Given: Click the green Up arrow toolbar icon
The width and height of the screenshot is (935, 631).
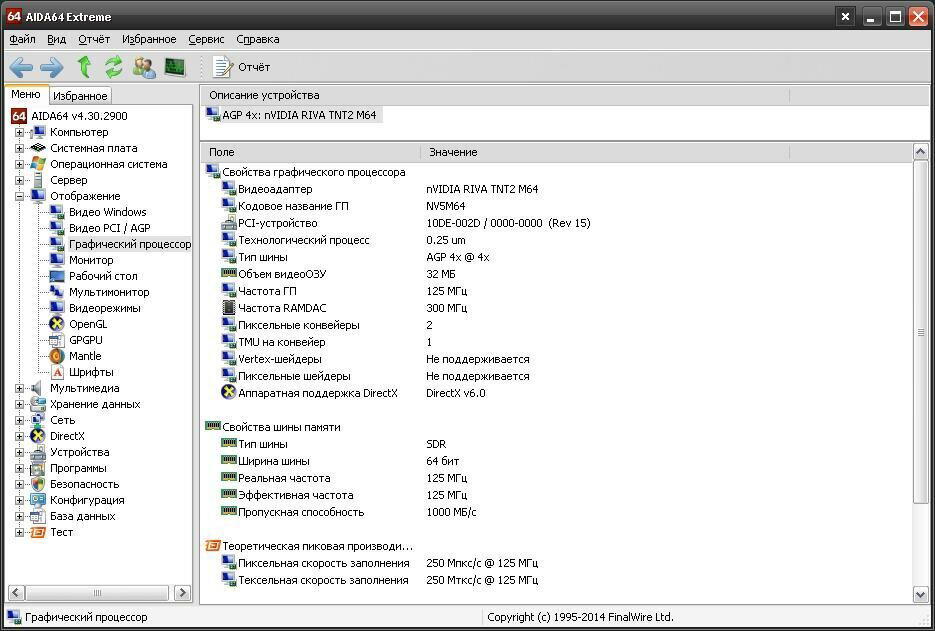Looking at the screenshot, I should point(84,67).
